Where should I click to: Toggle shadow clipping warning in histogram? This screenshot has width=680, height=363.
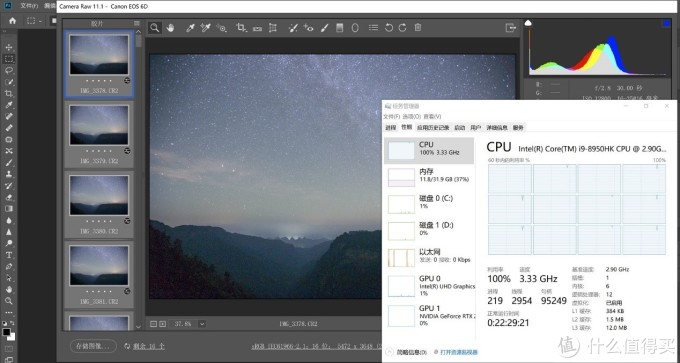[x=528, y=23]
